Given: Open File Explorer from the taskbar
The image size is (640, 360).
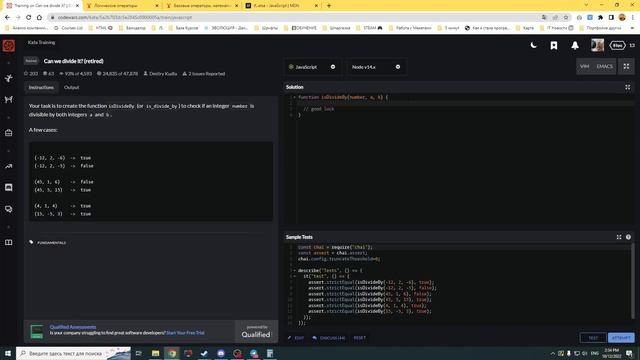Looking at the screenshot, I should click(x=156, y=353).
